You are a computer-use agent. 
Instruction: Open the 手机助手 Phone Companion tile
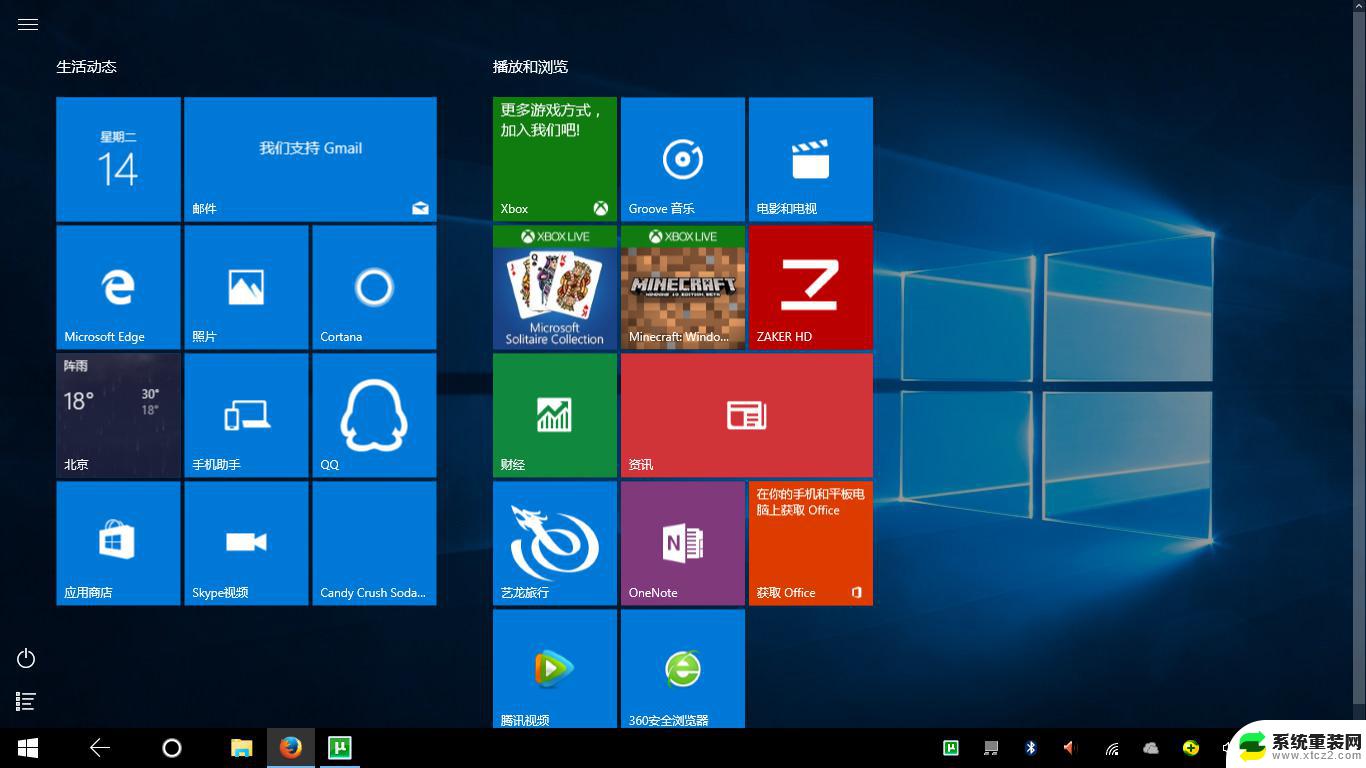coord(246,415)
